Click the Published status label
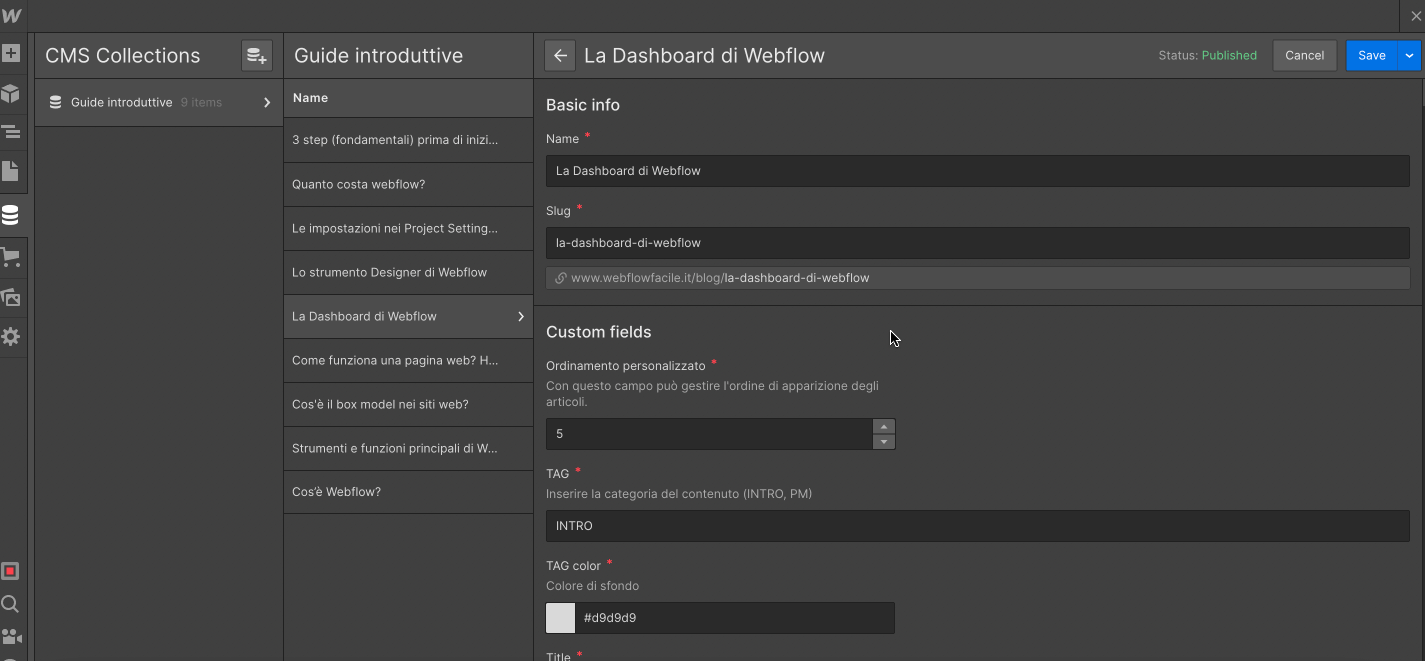 1229,56
